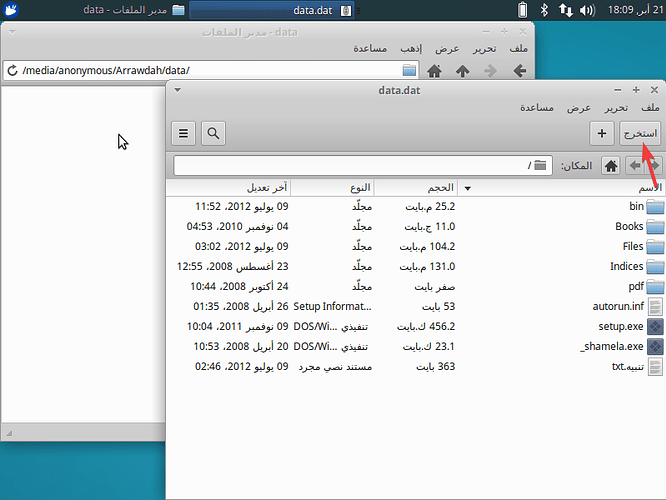
Task: Open the hamburger menu in archive toolbar
Action: click(185, 132)
